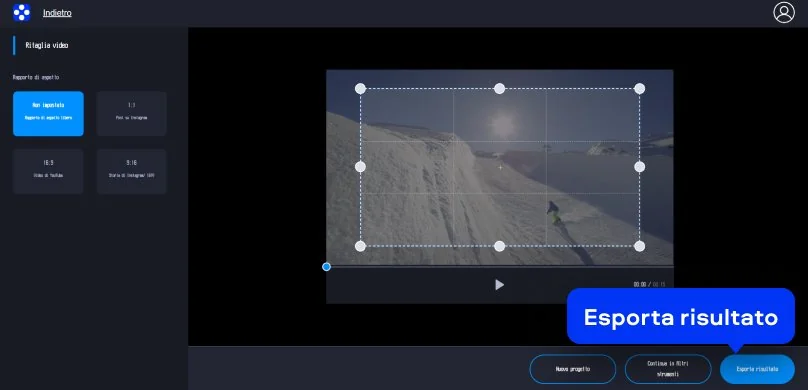Select the Ritaglia video tab
Viewport: 808px width, 390px height.
(47, 45)
